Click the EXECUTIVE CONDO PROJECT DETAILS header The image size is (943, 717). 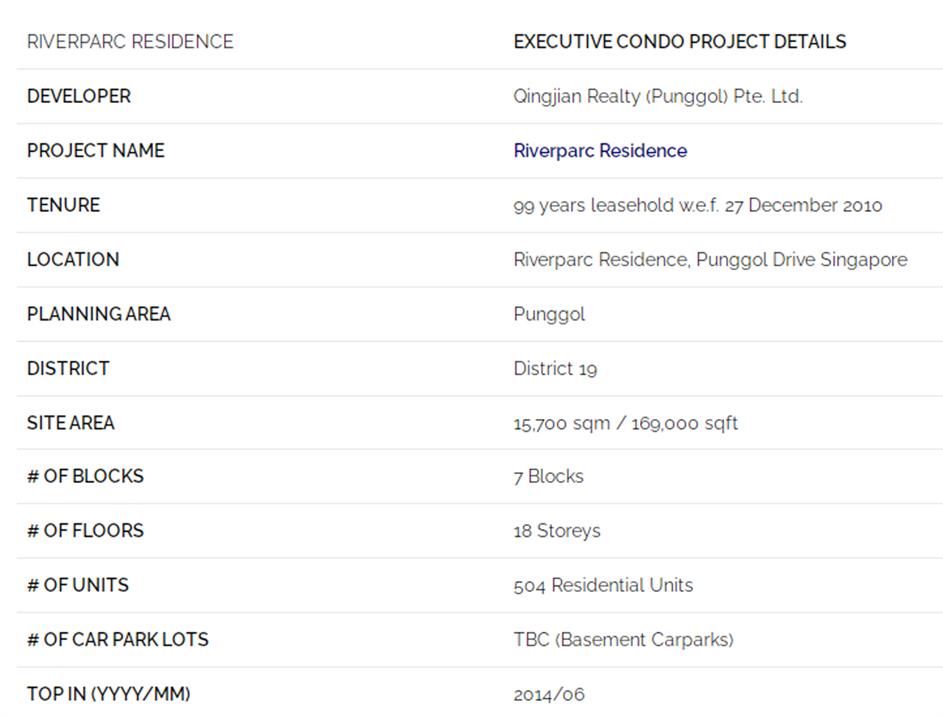[x=680, y=42]
